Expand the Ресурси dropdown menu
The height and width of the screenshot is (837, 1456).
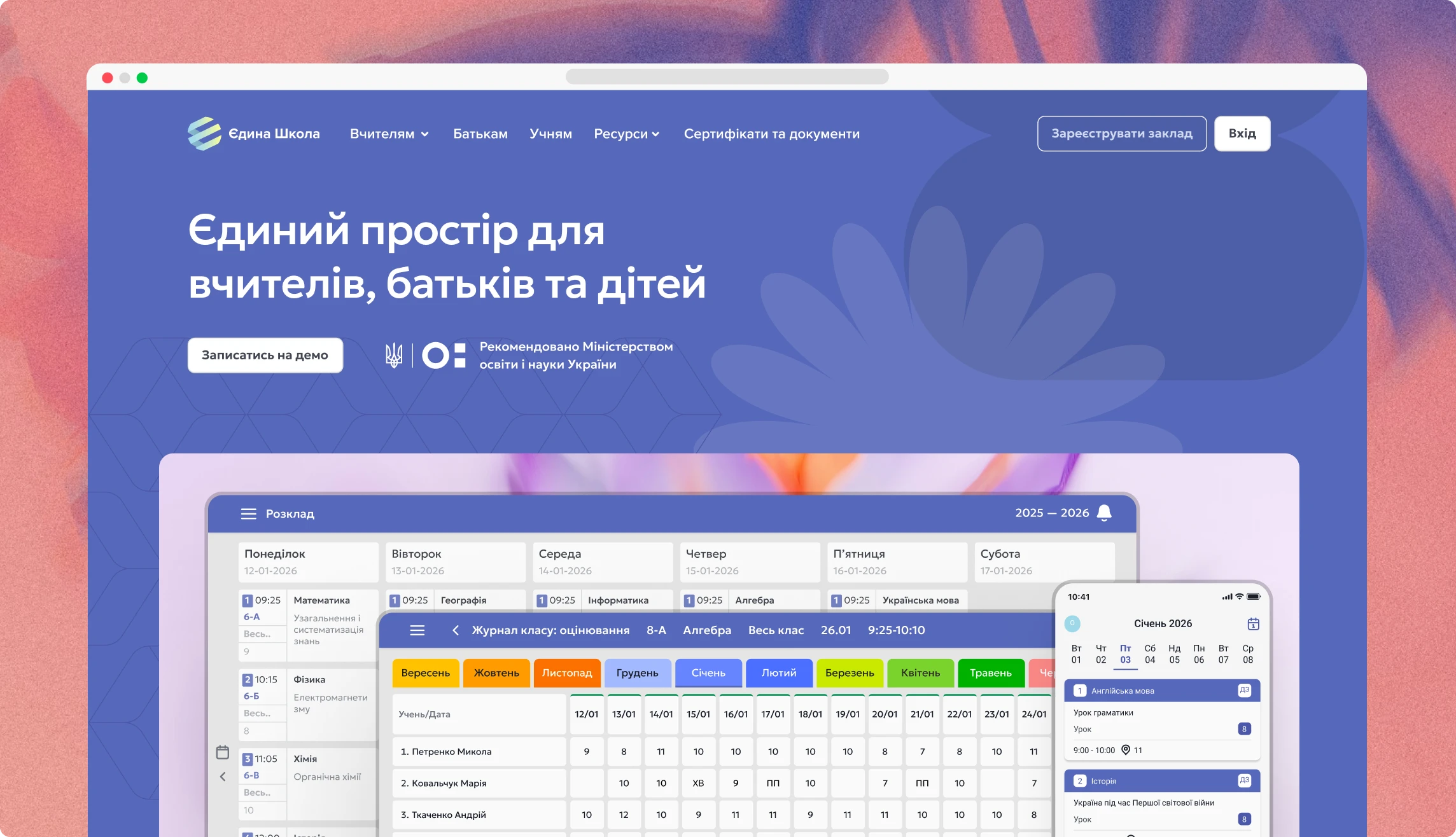pos(627,134)
